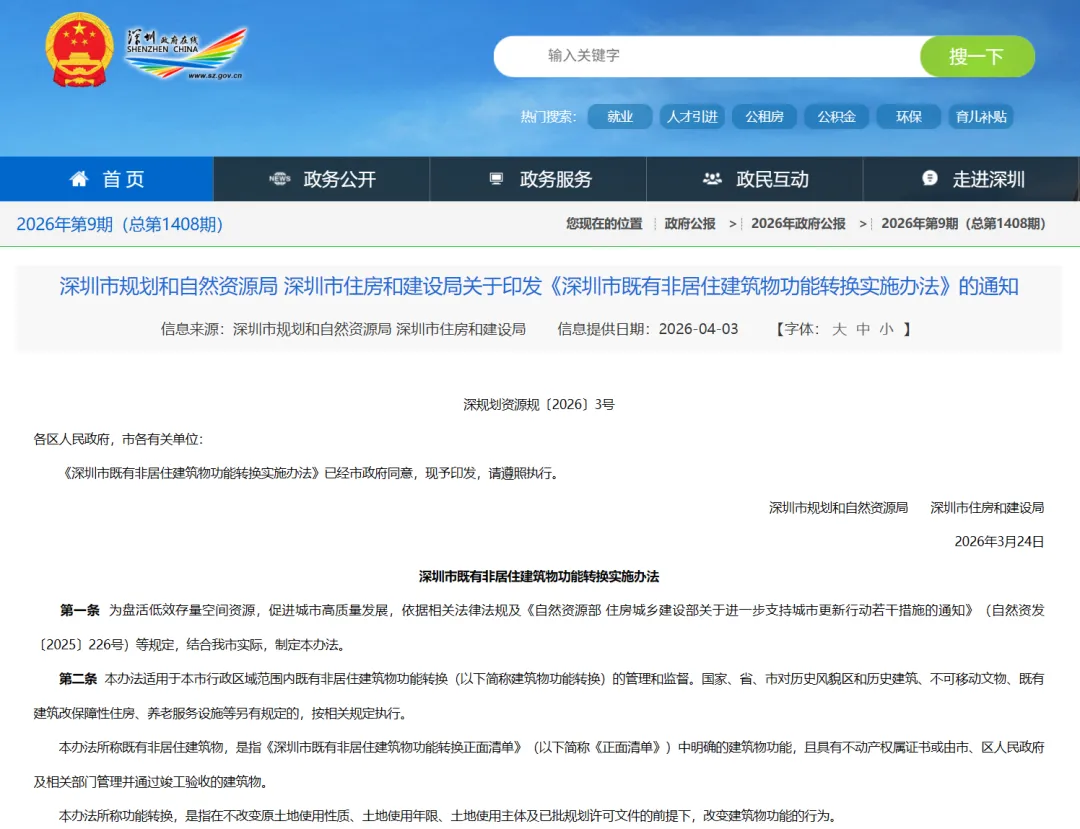
Task: Focus the 输入关键字 search field
Action: click(707, 56)
